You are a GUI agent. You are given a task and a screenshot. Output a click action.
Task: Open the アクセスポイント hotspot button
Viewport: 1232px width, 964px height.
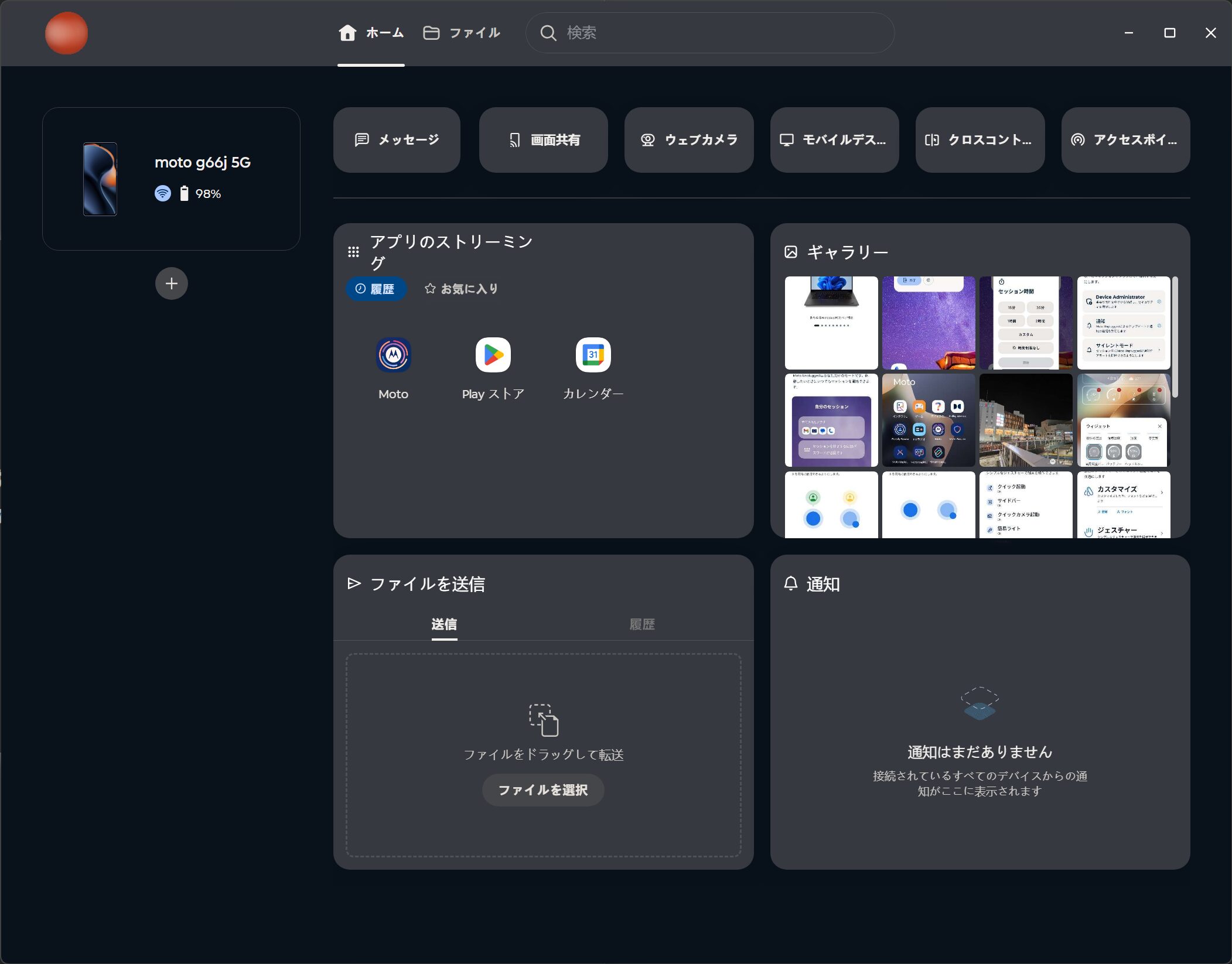pyautogui.click(x=1125, y=140)
